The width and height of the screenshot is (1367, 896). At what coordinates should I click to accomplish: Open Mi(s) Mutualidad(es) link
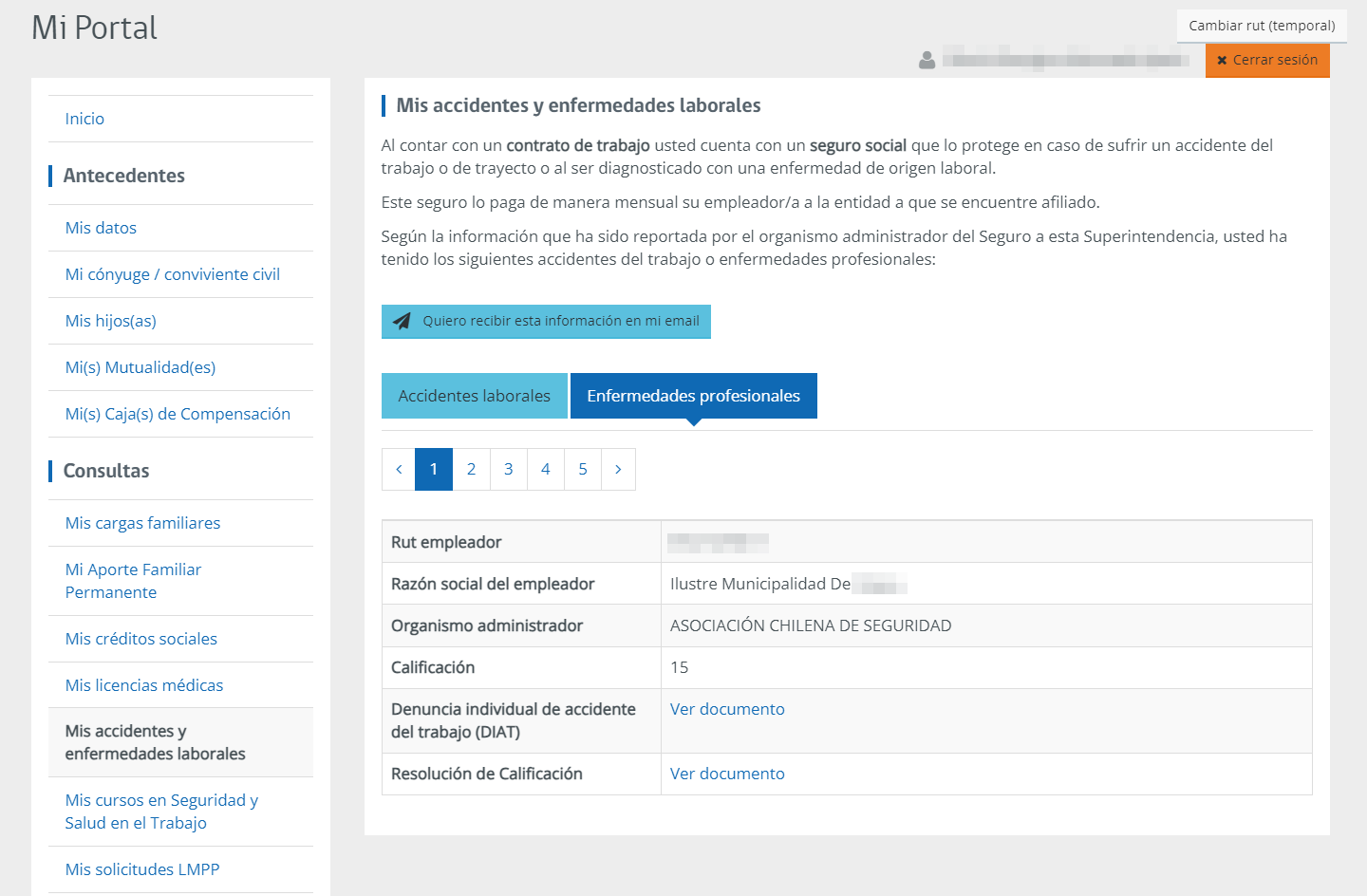tap(140, 367)
